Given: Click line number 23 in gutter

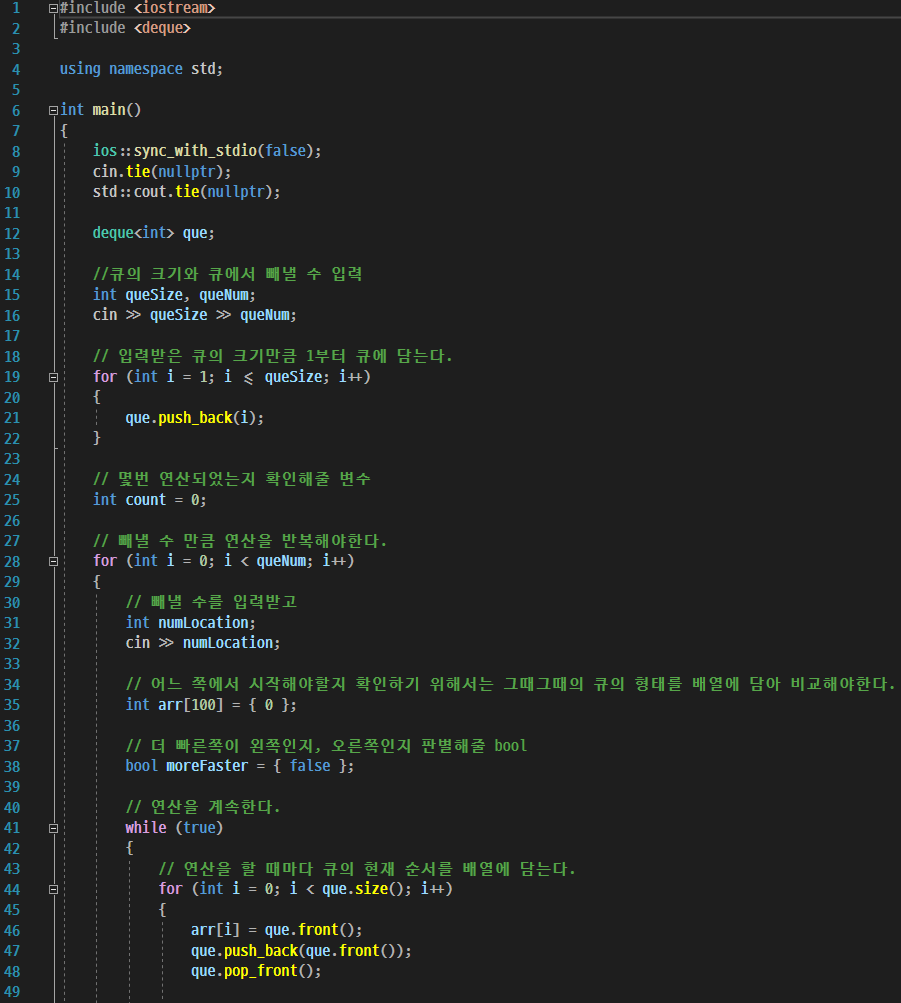Looking at the screenshot, I should [x=12, y=459].
